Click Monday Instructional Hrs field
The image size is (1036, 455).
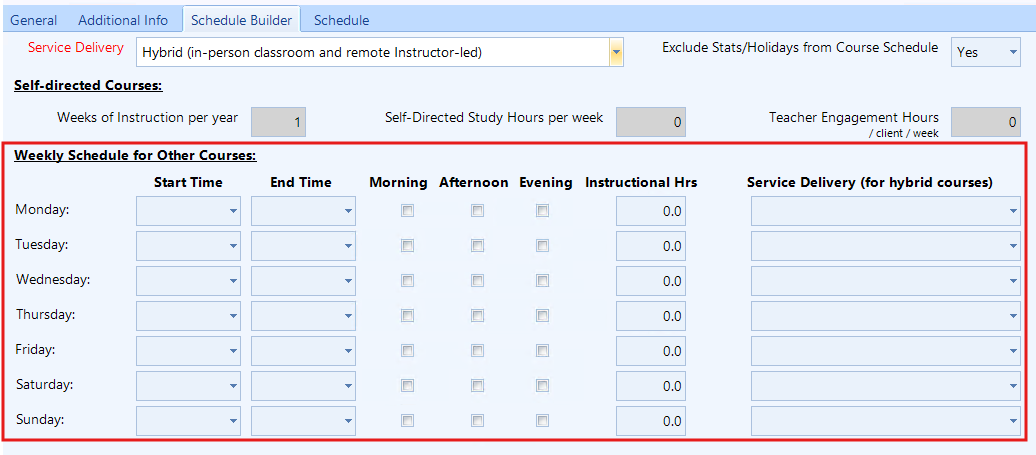pyautogui.click(x=651, y=211)
